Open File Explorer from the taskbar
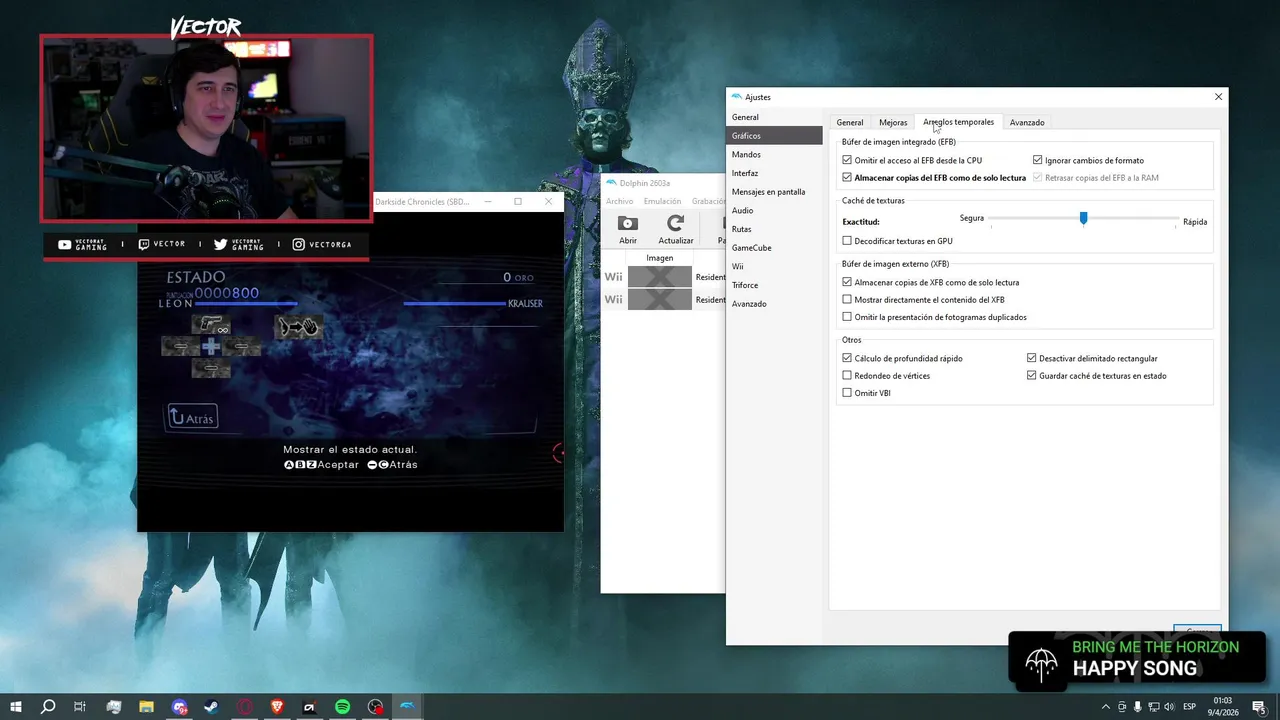The height and width of the screenshot is (720, 1280). (x=146, y=707)
